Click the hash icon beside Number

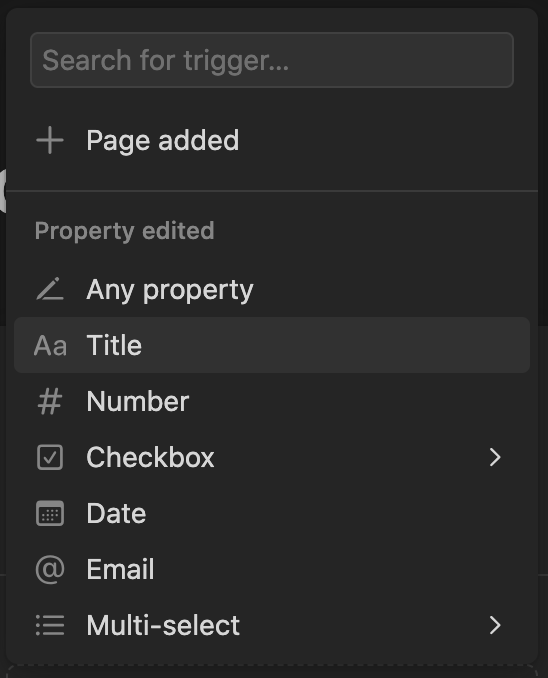point(50,401)
